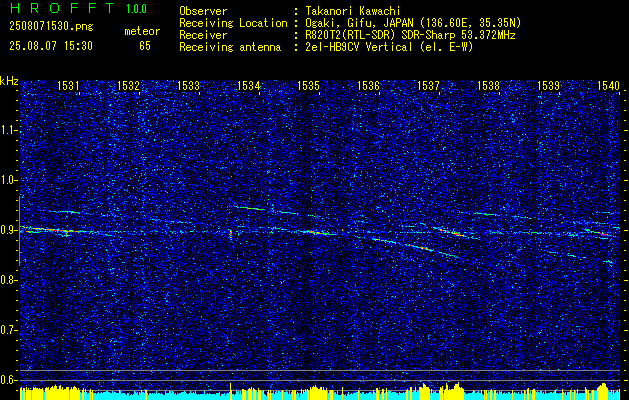This screenshot has width=629, height=400.
Task: Click the 1533 time marker
Action: 188,85
